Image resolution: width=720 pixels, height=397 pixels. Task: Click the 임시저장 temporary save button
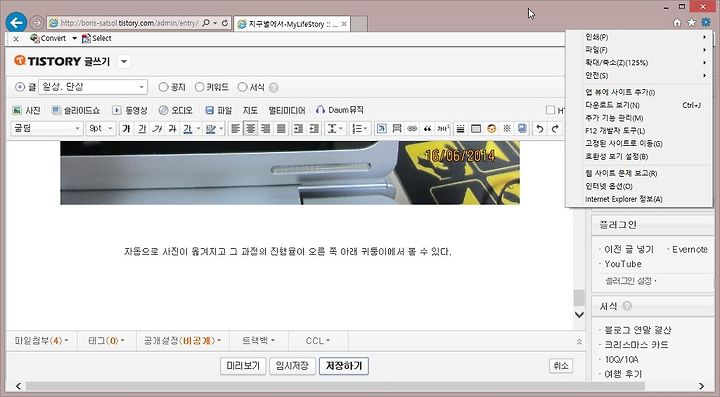(292, 366)
